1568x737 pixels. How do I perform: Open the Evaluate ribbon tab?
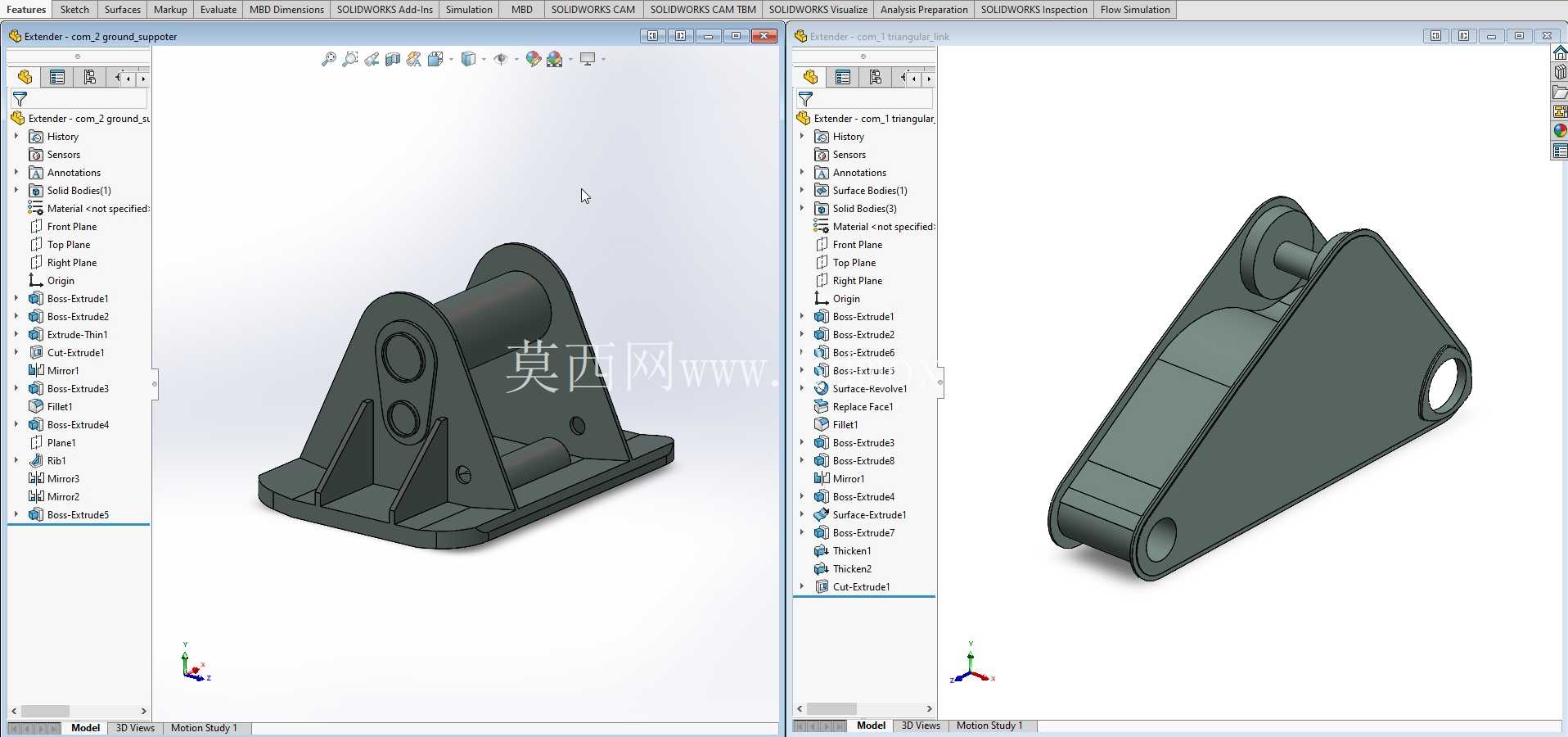pos(219,10)
